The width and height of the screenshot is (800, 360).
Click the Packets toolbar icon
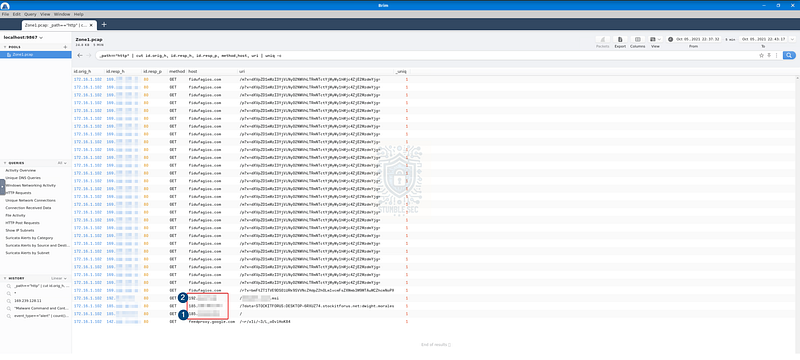click(602, 39)
